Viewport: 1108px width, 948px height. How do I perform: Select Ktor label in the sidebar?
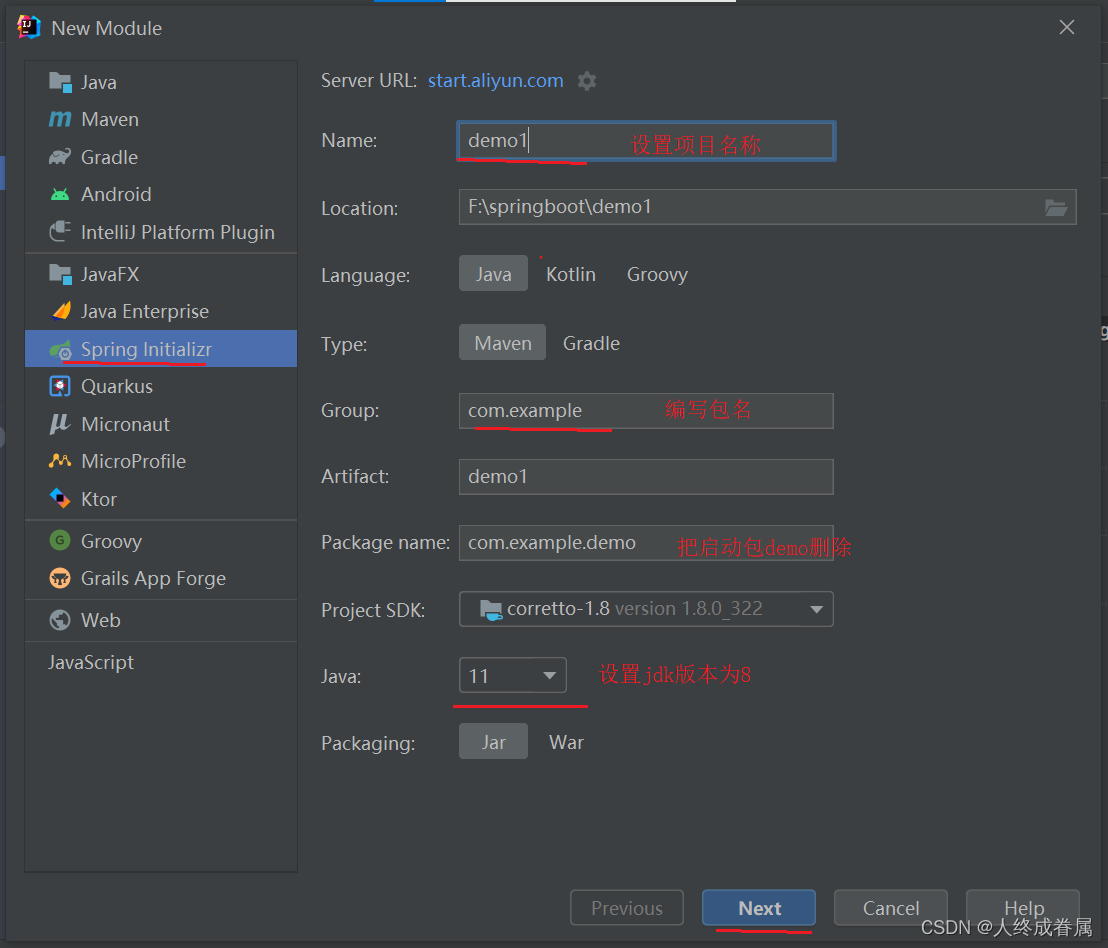click(x=98, y=499)
